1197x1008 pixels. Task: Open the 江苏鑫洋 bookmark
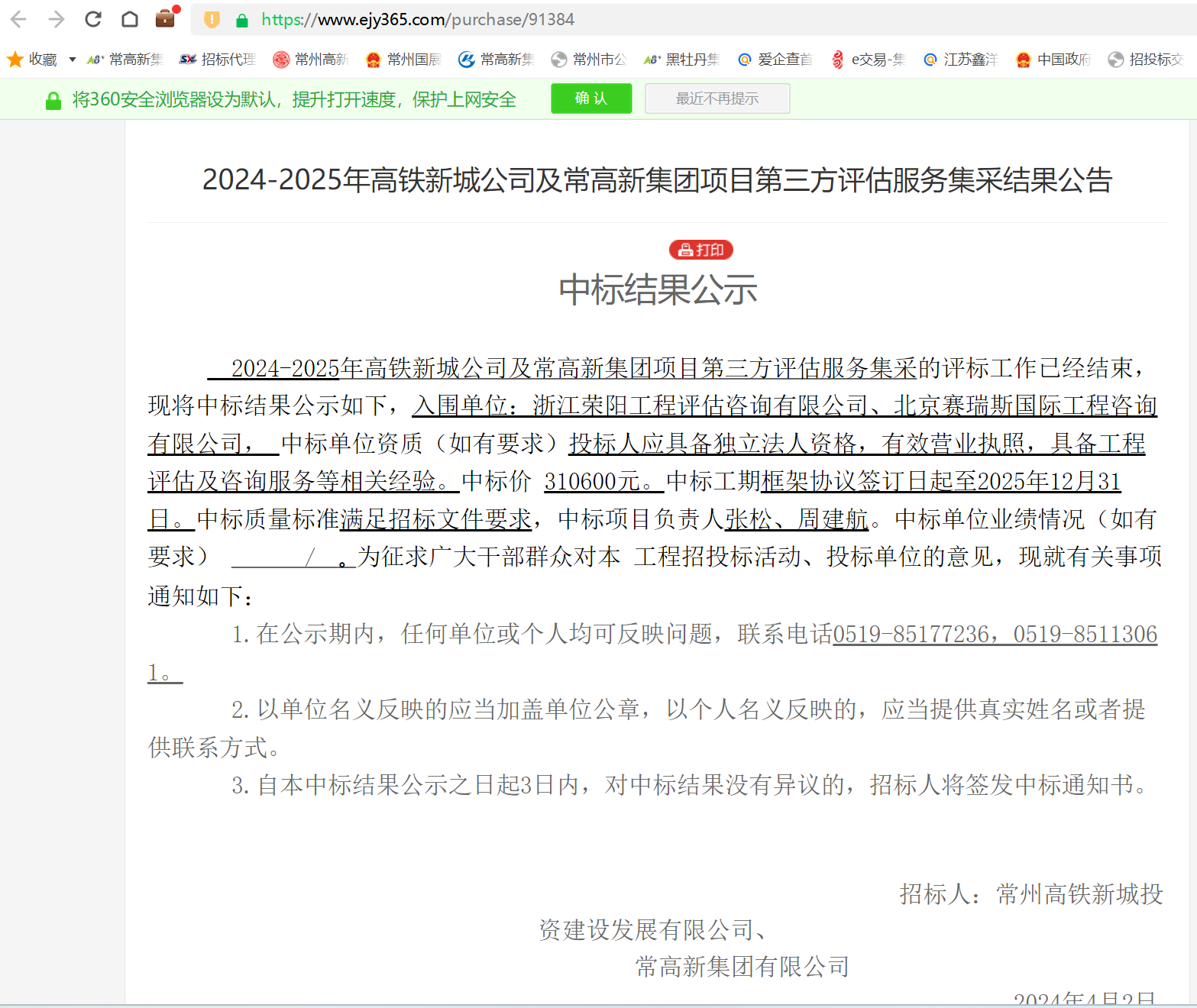click(x=960, y=60)
